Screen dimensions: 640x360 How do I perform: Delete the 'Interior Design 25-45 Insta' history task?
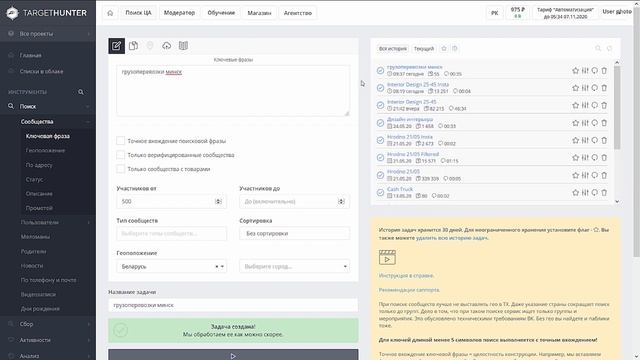point(604,88)
